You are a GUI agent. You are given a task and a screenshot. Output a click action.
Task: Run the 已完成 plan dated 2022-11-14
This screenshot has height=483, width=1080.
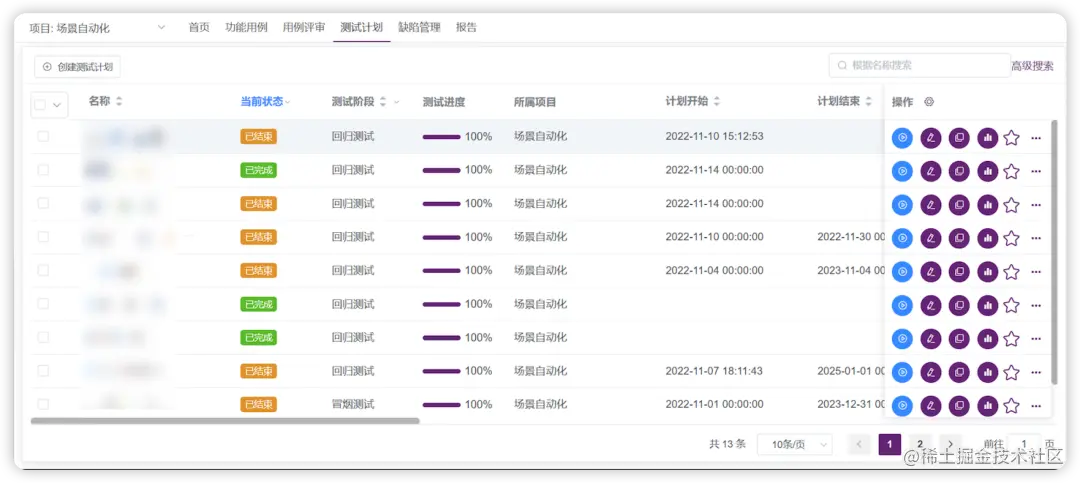pos(902,172)
